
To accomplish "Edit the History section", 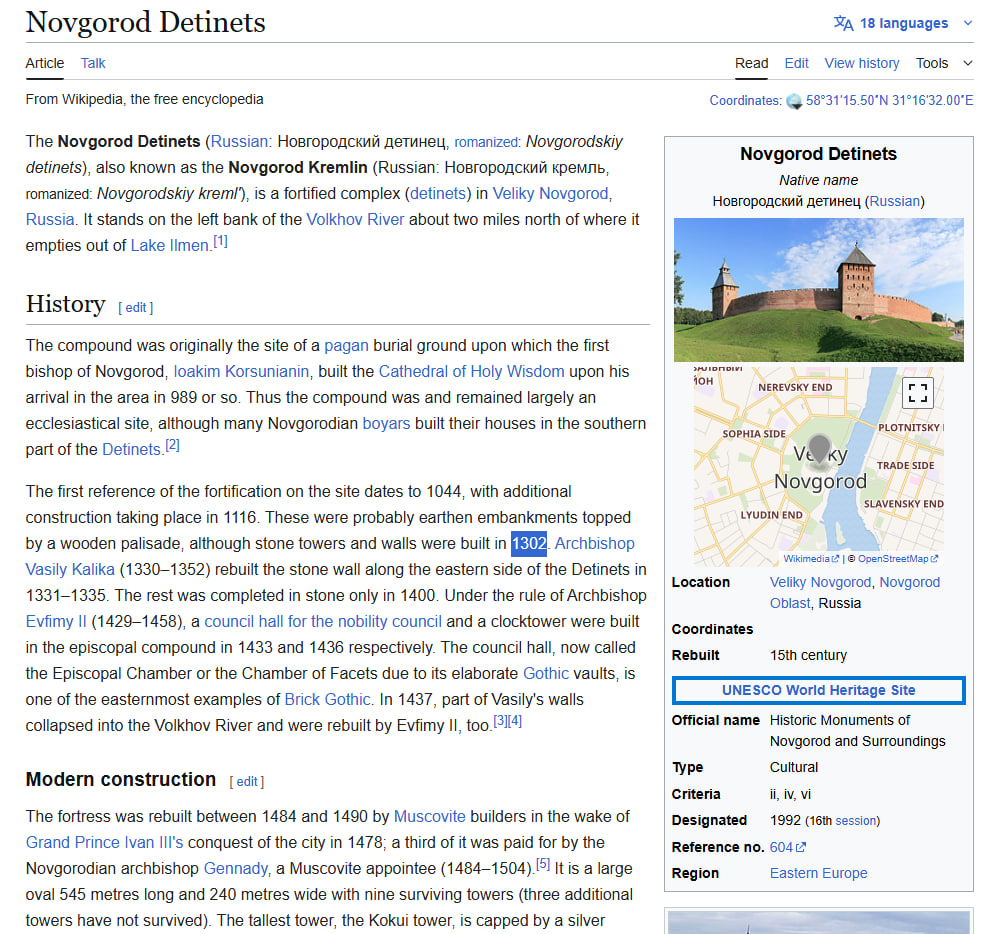I will [136, 308].
